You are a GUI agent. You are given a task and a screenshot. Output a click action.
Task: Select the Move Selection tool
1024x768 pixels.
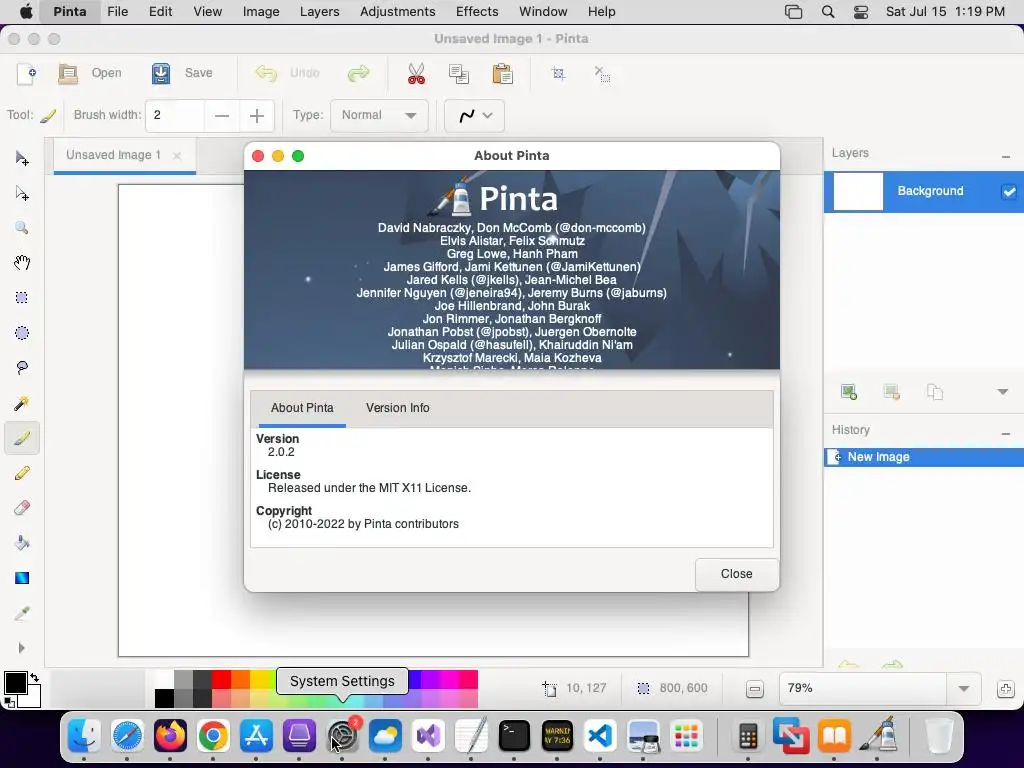tap(22, 193)
